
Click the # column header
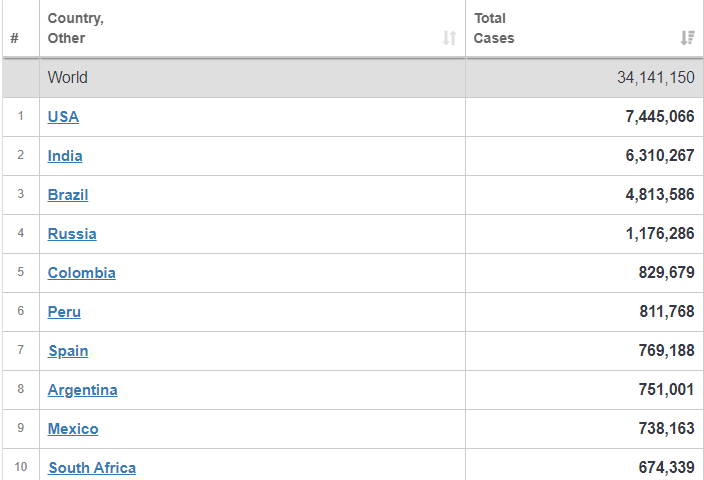pos(14,38)
